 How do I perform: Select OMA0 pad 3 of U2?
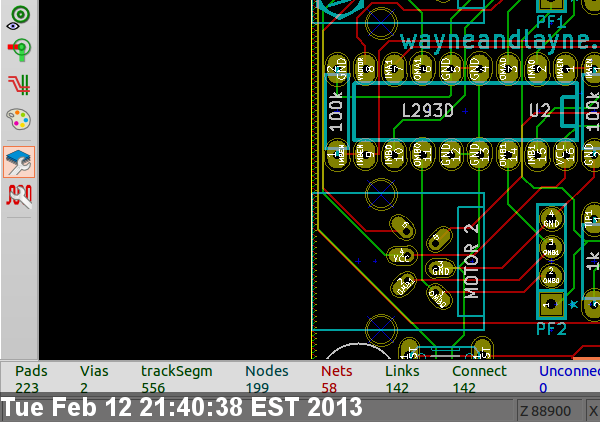(508, 69)
